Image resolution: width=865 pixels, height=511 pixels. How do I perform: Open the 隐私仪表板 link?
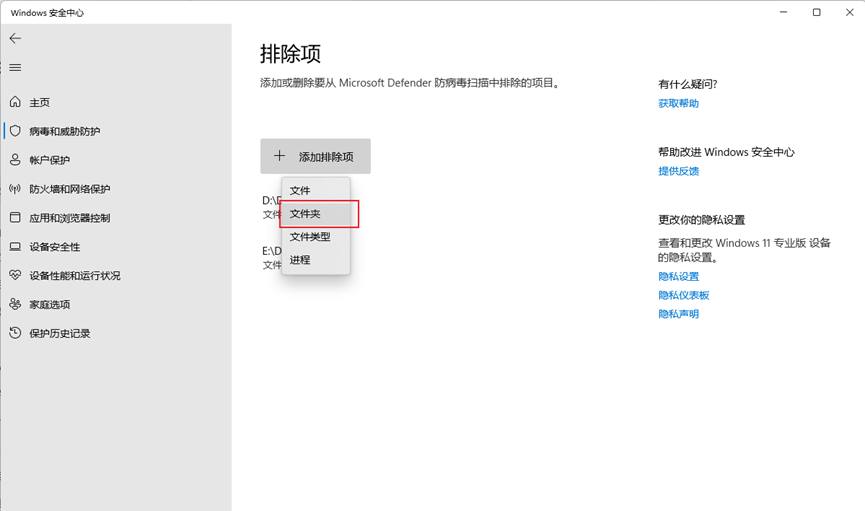683,295
